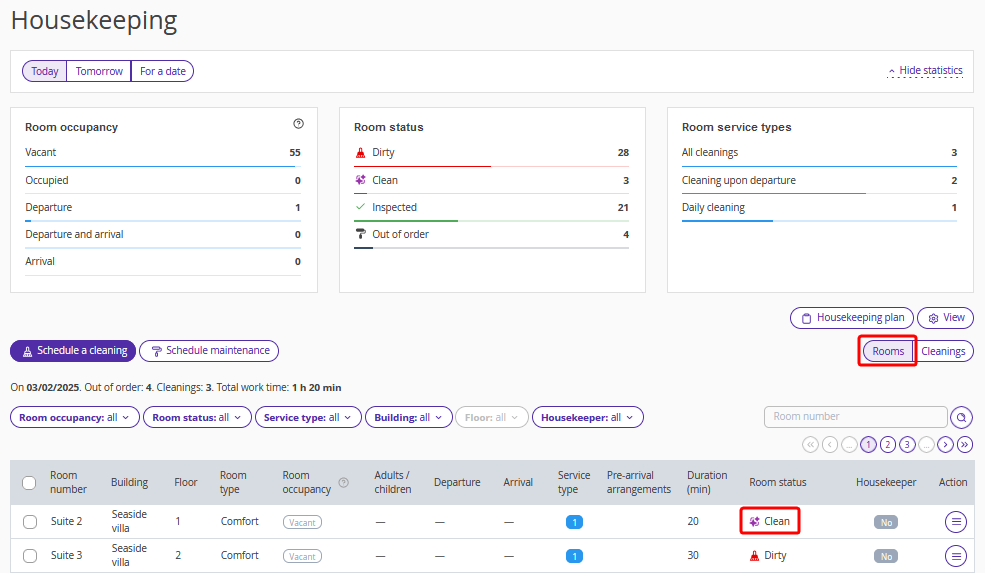985x573 pixels.
Task: Click help icon in Room occupancy column header
Action: tap(344, 483)
